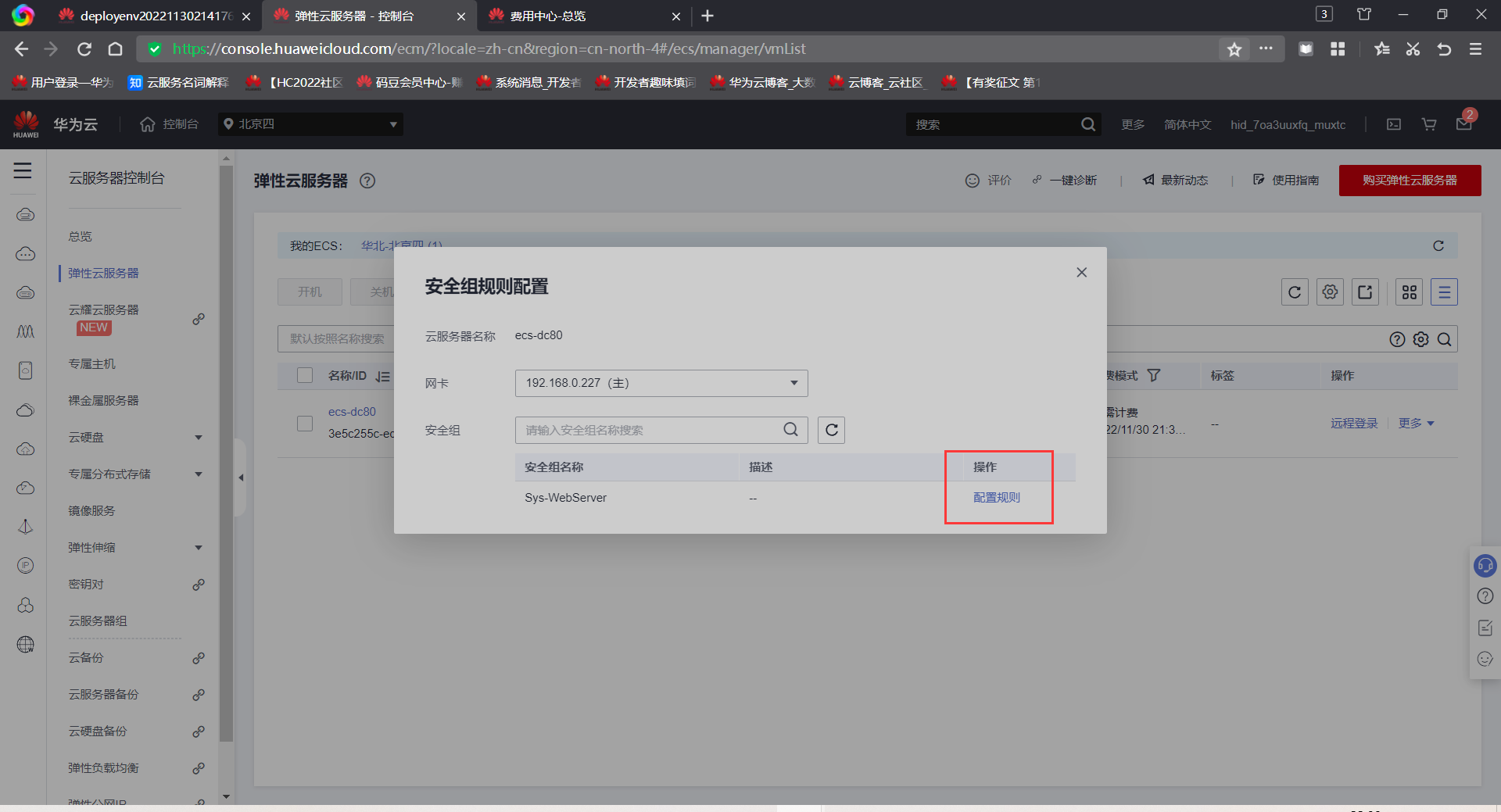Focus the 默认按照名称搜索 filter field
1501x812 pixels.
click(337, 339)
